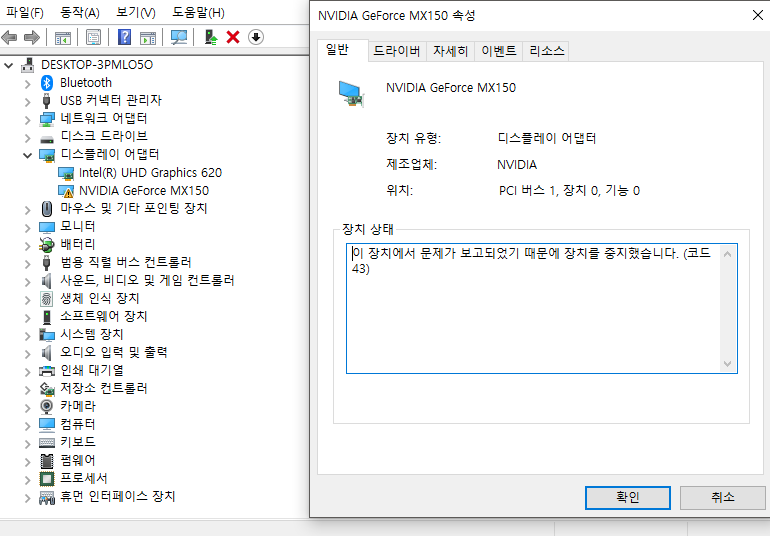Switch to the 리소스 tab
The width and height of the screenshot is (770, 536).
[547, 51]
